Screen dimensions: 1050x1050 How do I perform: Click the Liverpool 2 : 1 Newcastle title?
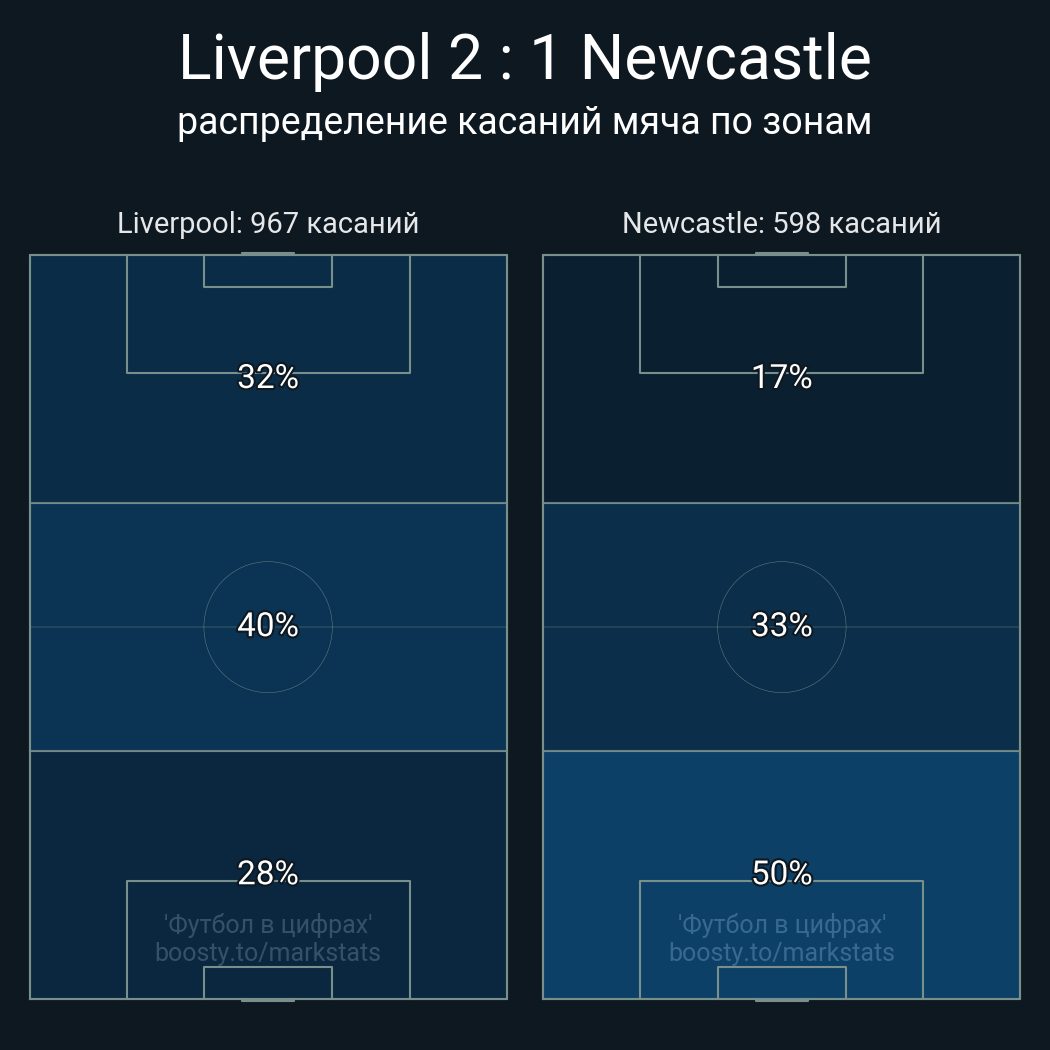pyautogui.click(x=524, y=59)
